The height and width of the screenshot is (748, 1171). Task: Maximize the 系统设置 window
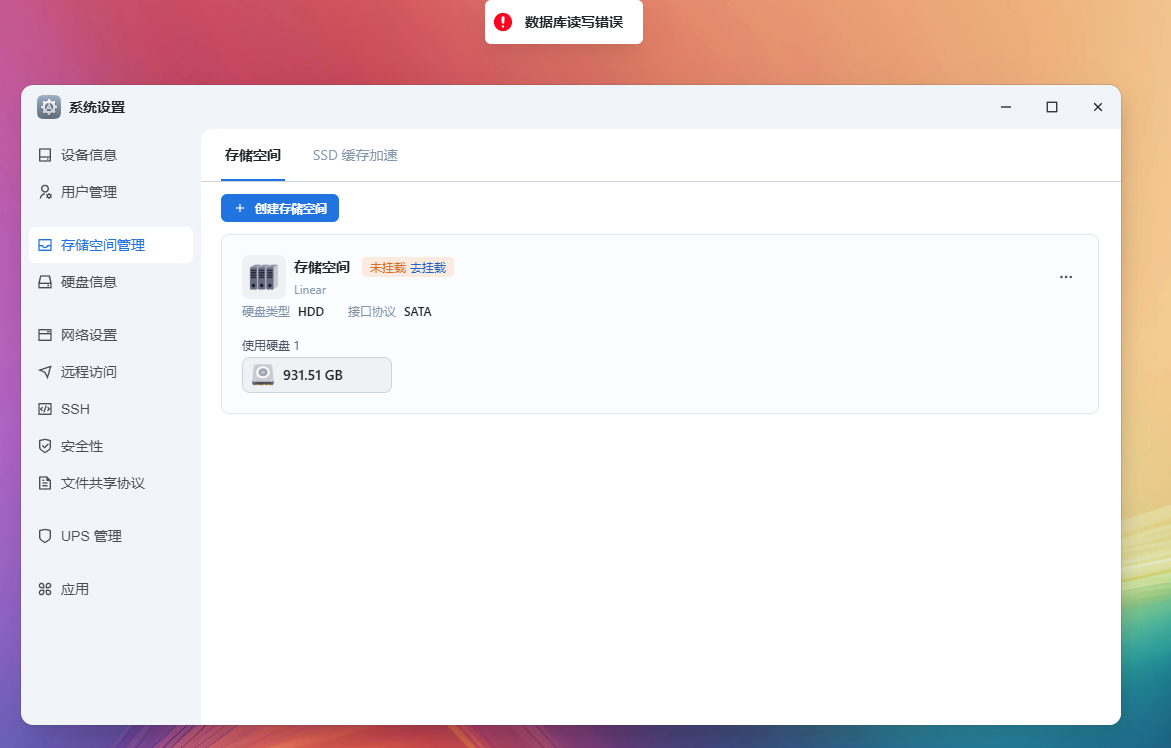pyautogui.click(x=1052, y=107)
